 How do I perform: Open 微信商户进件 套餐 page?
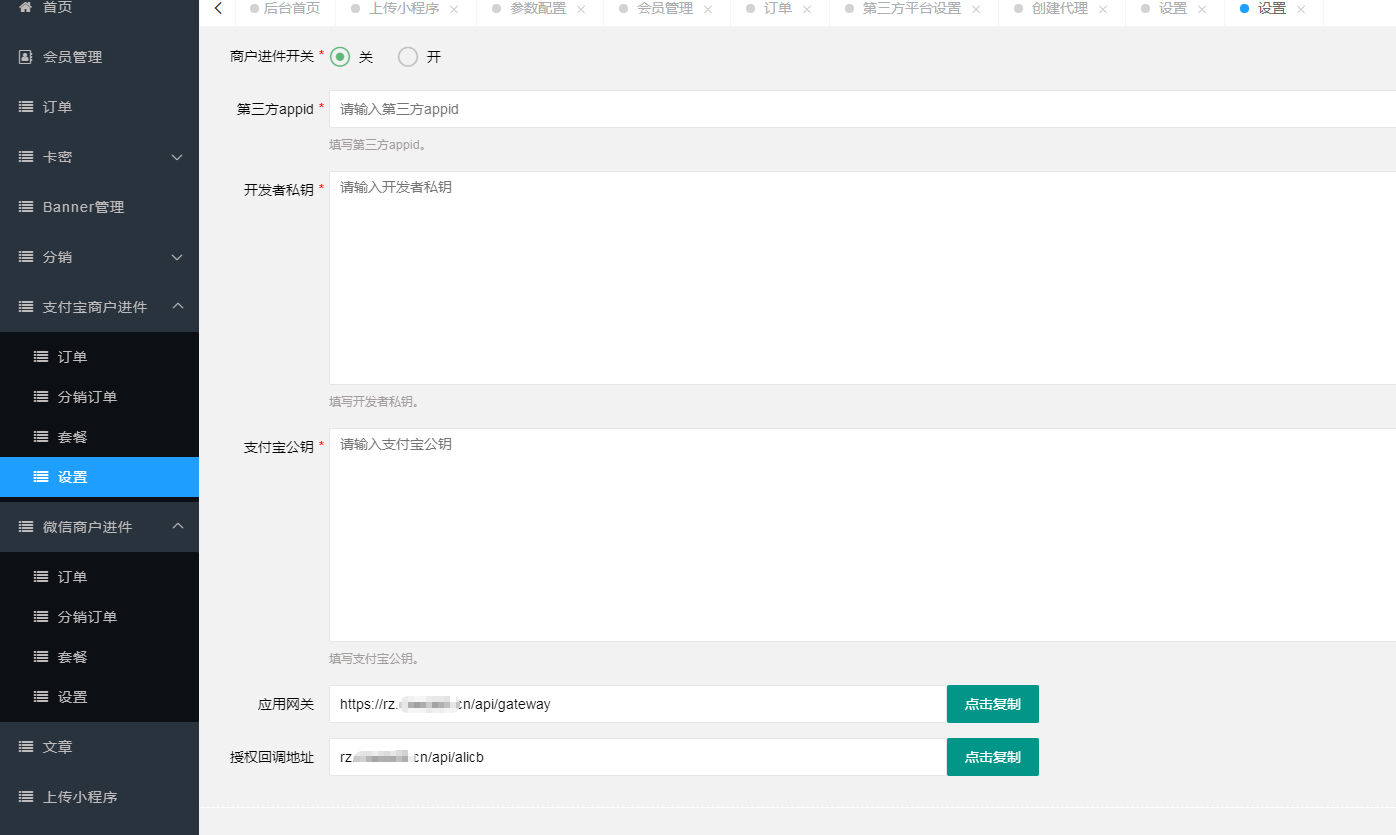tap(70, 657)
